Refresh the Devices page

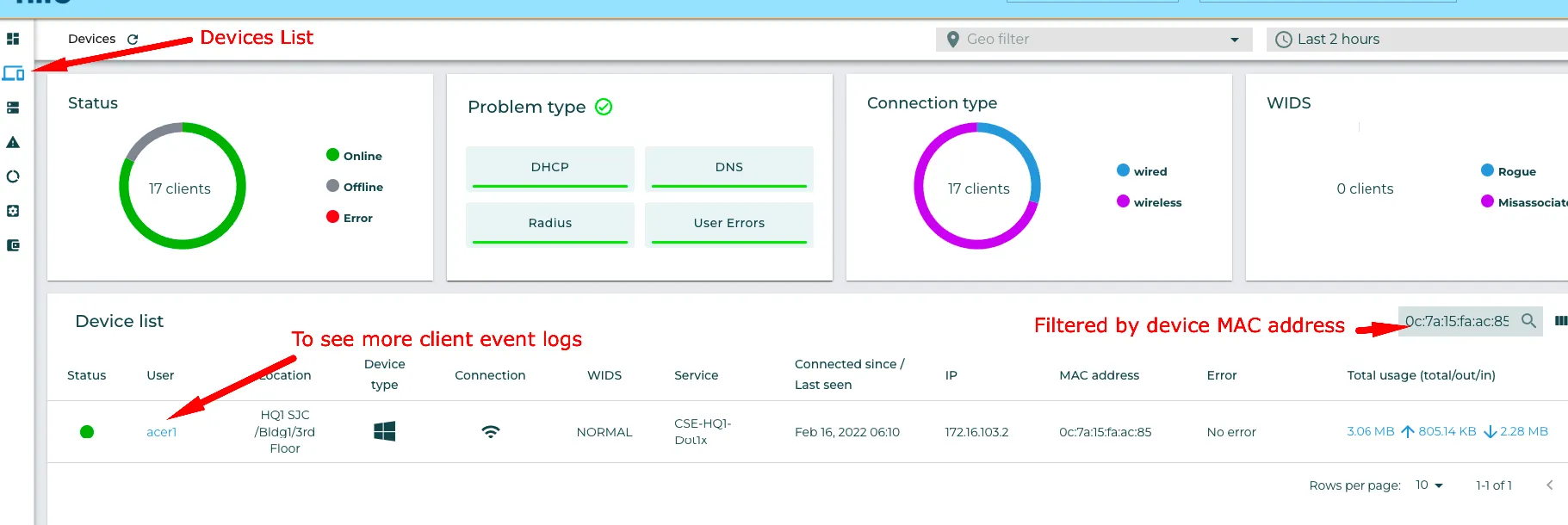[x=133, y=40]
